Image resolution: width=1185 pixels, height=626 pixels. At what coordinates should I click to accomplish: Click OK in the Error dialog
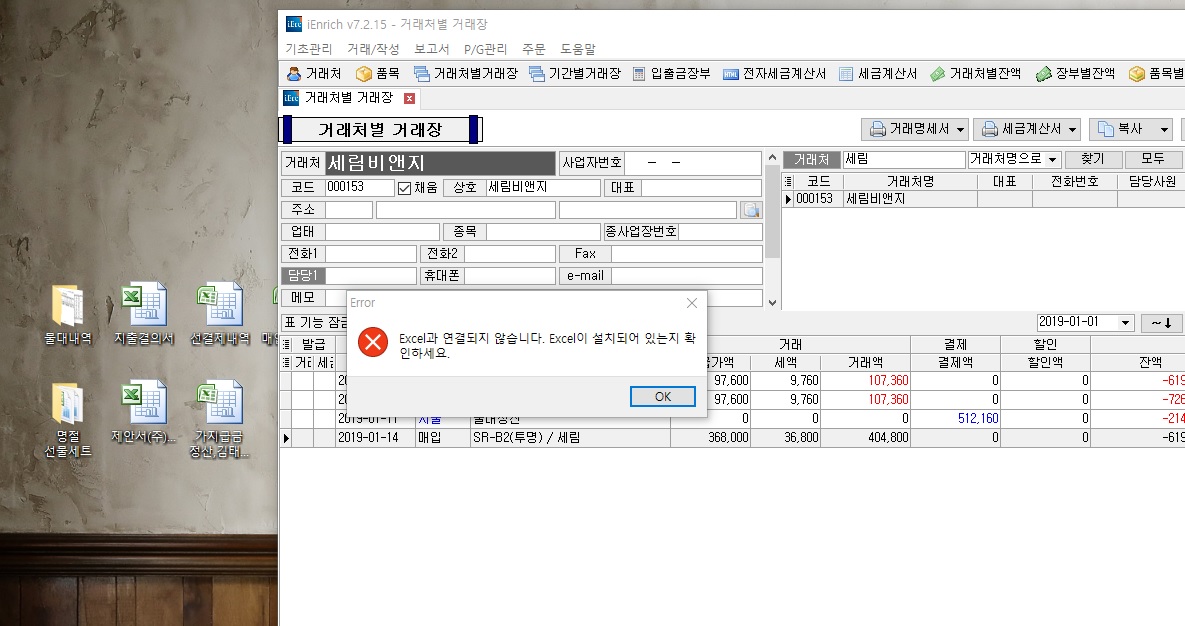click(662, 396)
